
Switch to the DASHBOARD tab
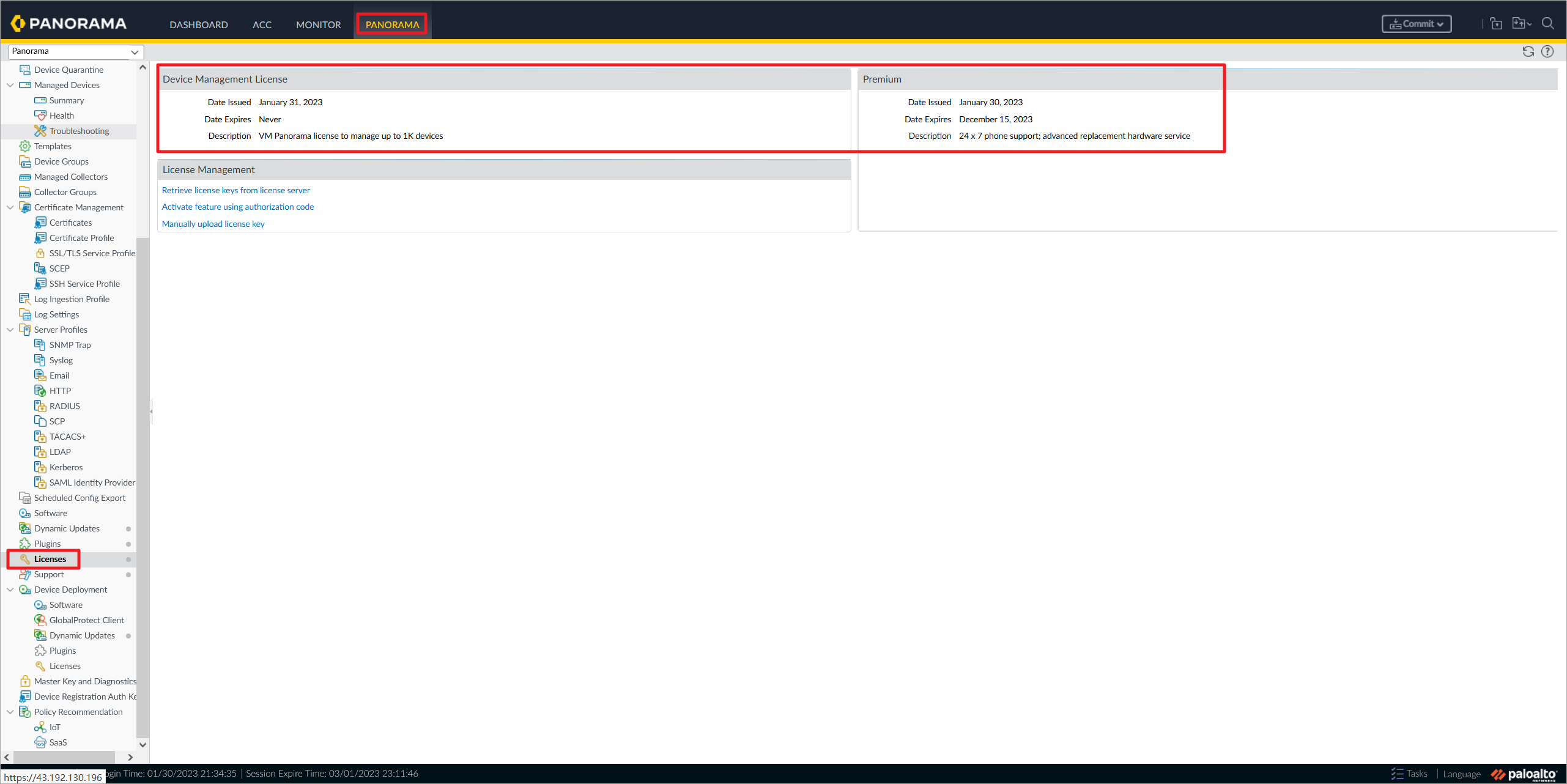[x=199, y=24]
